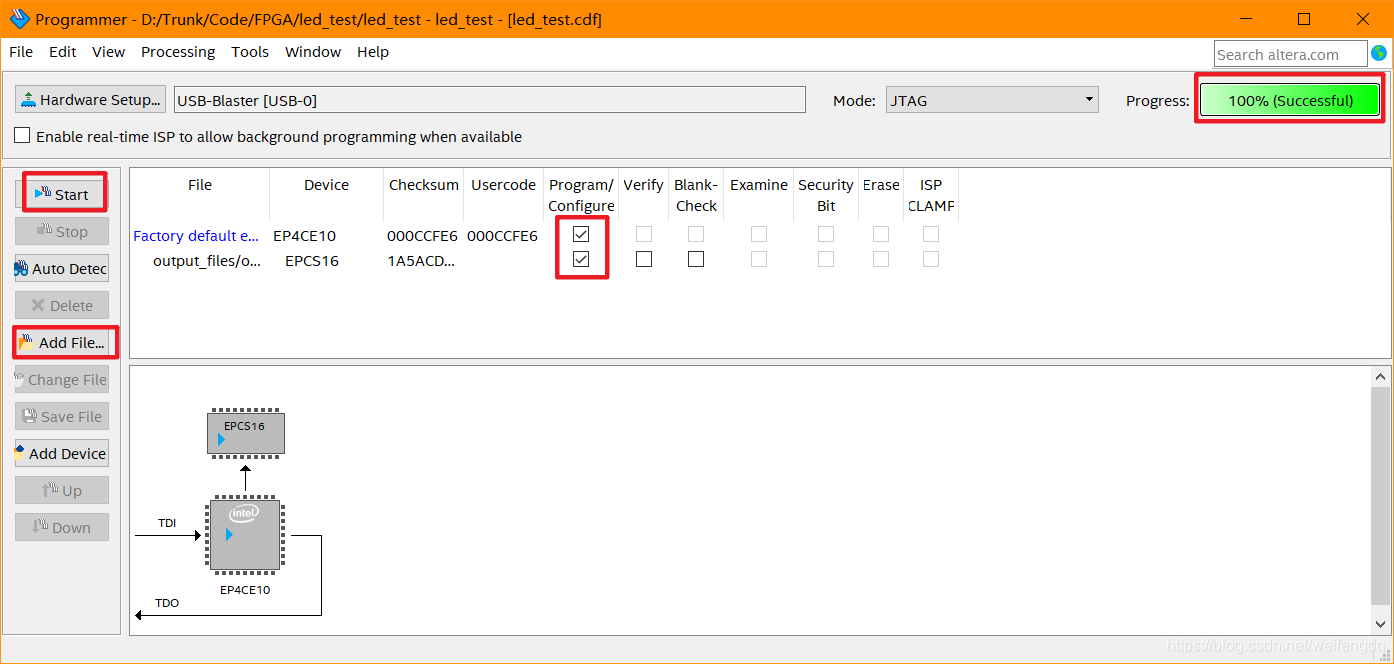Click the File column header
The height and width of the screenshot is (664, 1394).
click(x=200, y=185)
